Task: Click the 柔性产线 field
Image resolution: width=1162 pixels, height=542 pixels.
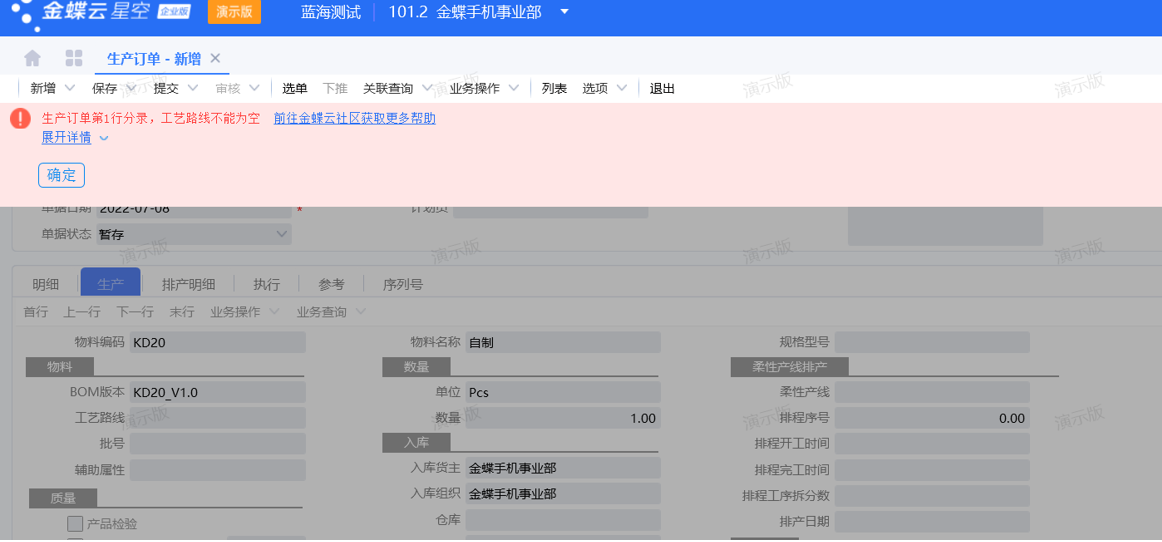Action: click(x=932, y=392)
